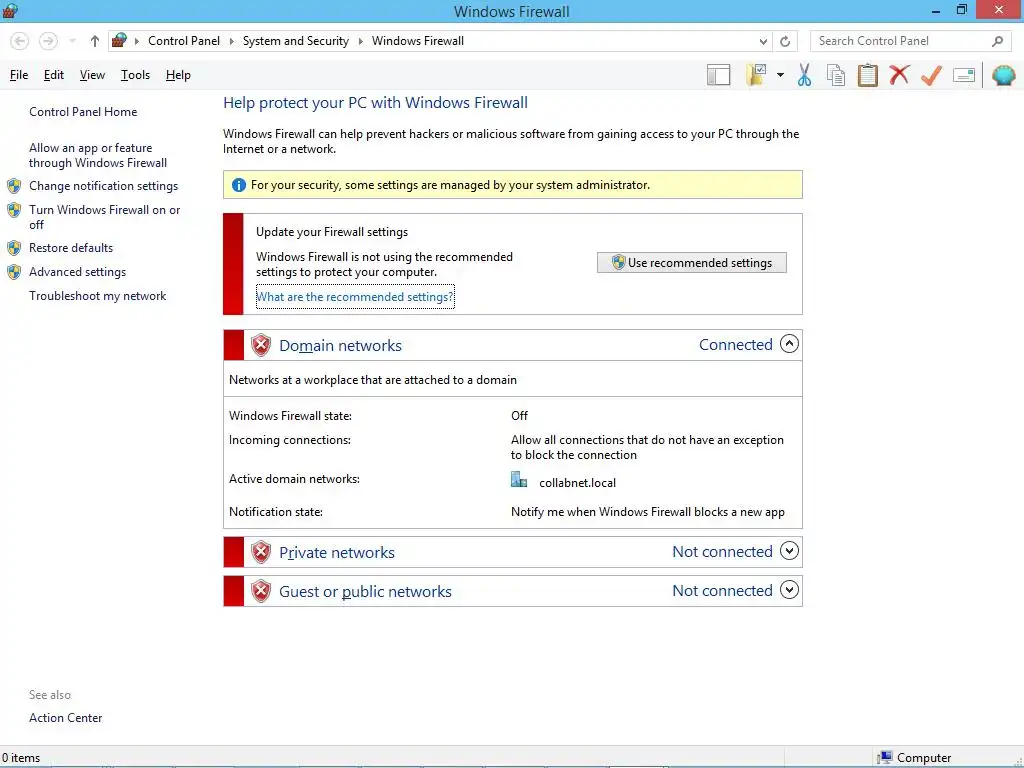Click the Cut scissors icon

tap(804, 75)
